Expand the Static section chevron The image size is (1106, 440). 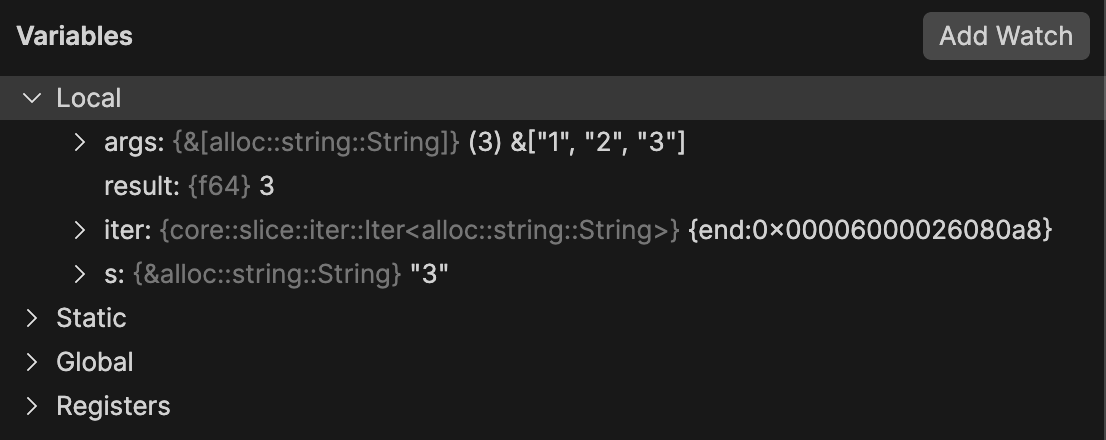(x=33, y=318)
